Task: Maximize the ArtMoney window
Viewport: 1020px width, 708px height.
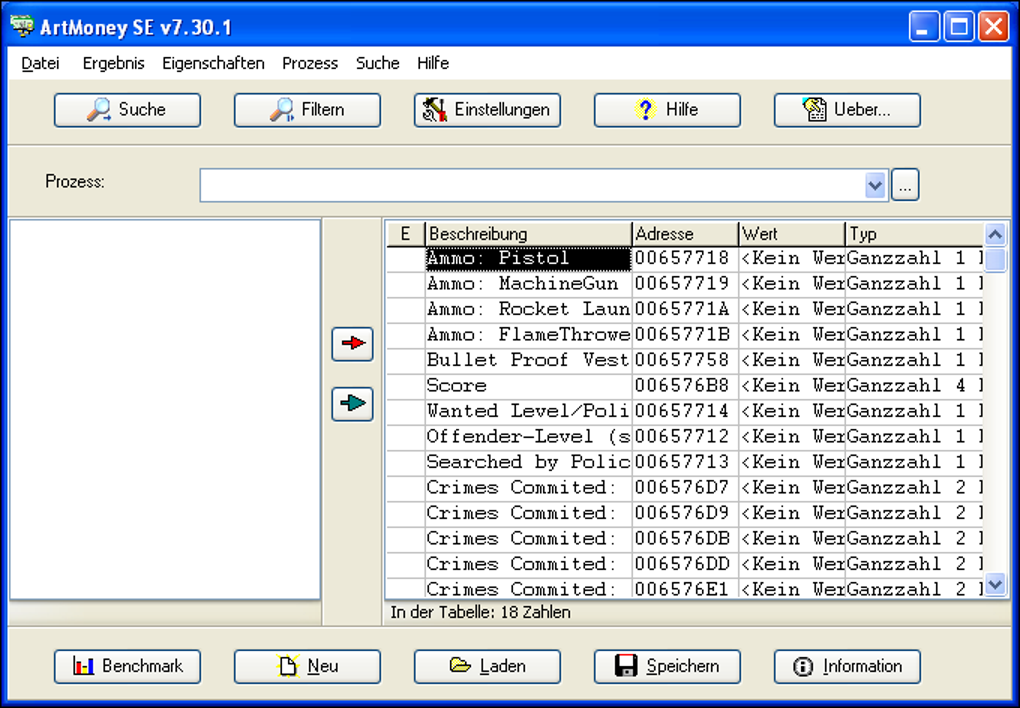Action: click(x=958, y=27)
